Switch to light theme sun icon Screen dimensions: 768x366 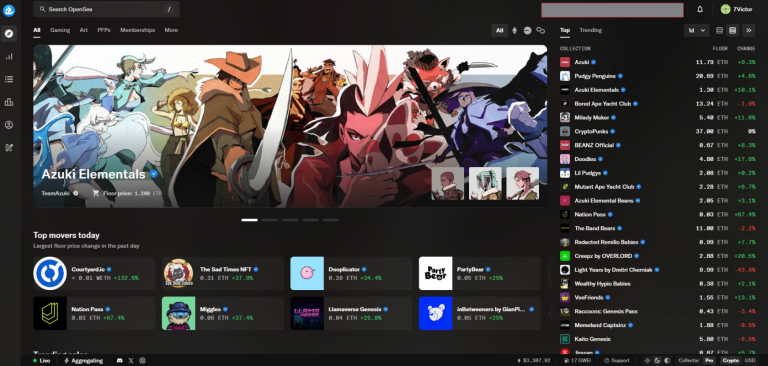(648, 361)
